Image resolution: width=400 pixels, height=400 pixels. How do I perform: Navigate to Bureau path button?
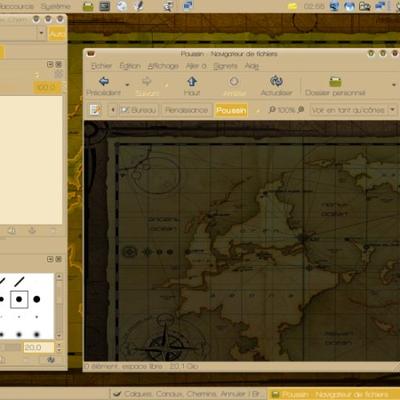tap(138, 110)
